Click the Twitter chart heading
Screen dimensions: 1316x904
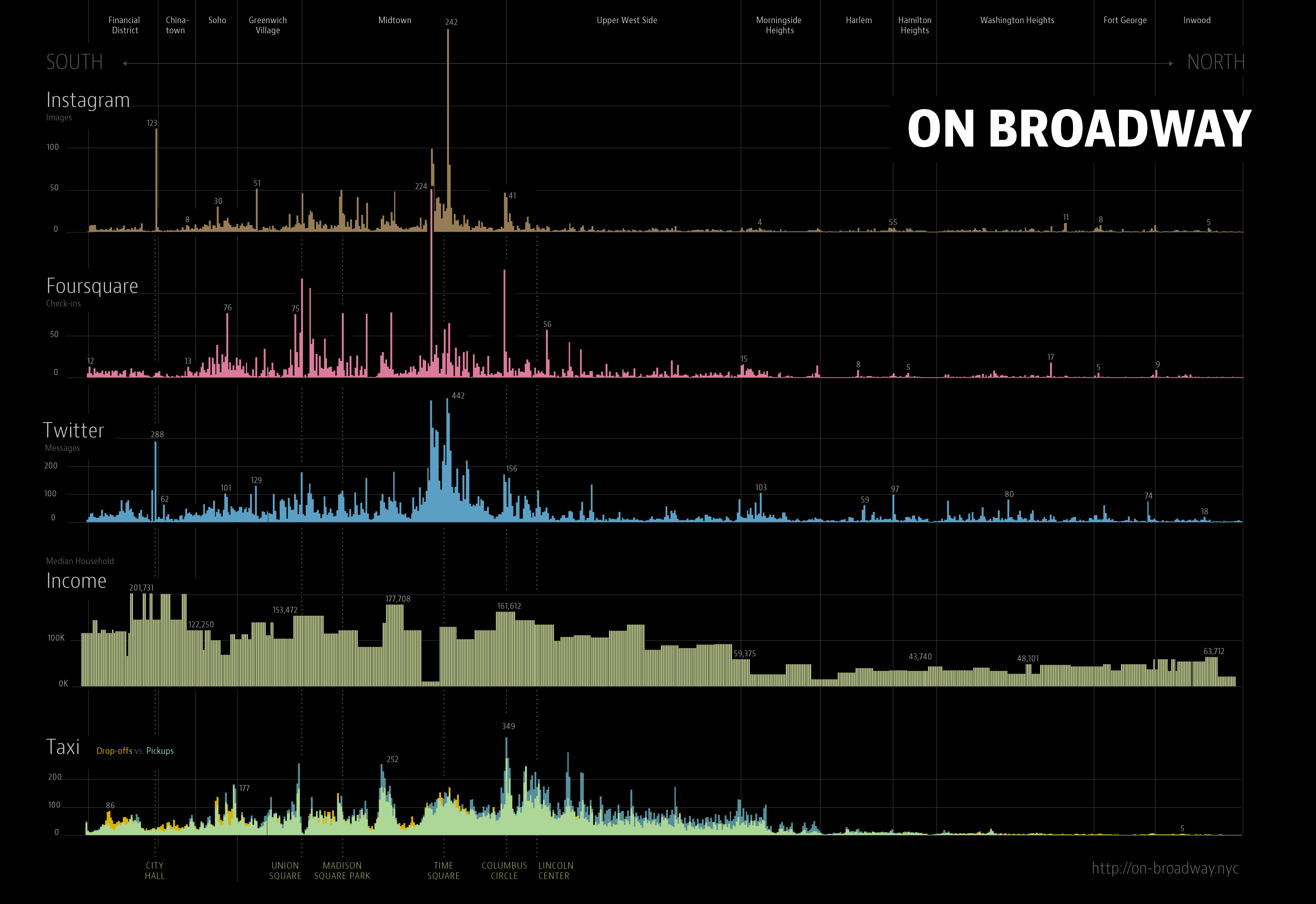[74, 431]
